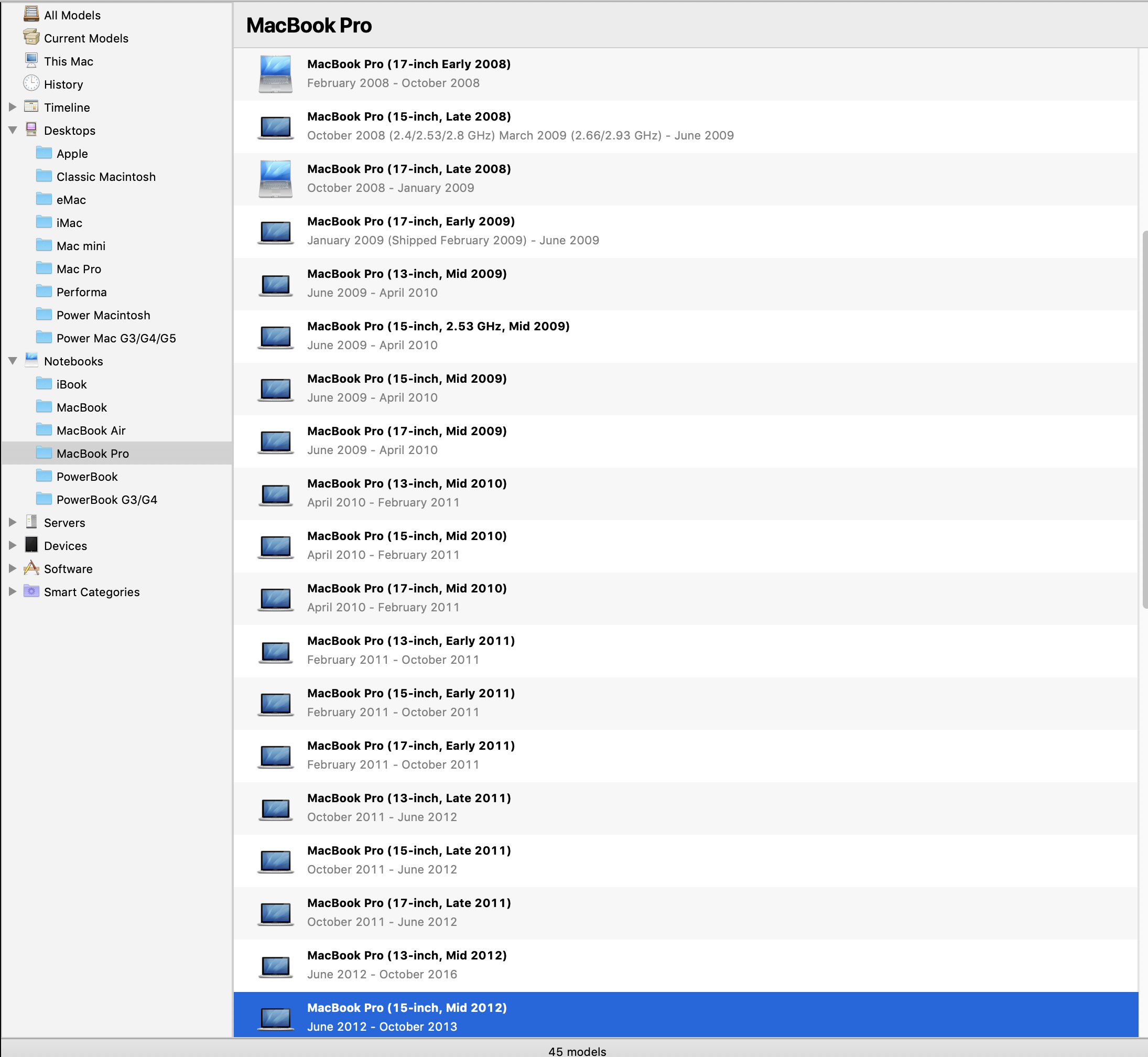Image resolution: width=1148 pixels, height=1057 pixels.
Task: Expand the Servers disclosure triangle
Action: pyautogui.click(x=13, y=522)
